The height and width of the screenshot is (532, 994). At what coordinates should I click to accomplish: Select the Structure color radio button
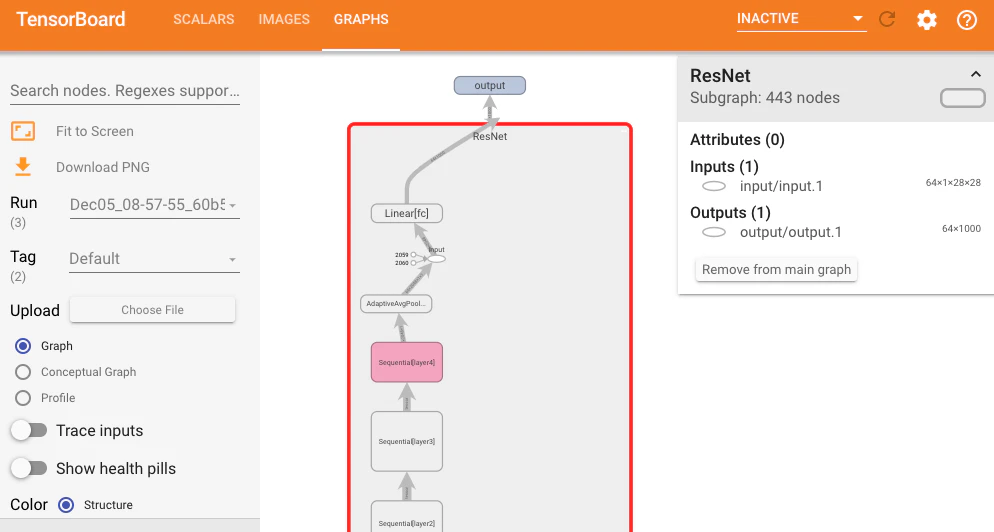tap(66, 505)
